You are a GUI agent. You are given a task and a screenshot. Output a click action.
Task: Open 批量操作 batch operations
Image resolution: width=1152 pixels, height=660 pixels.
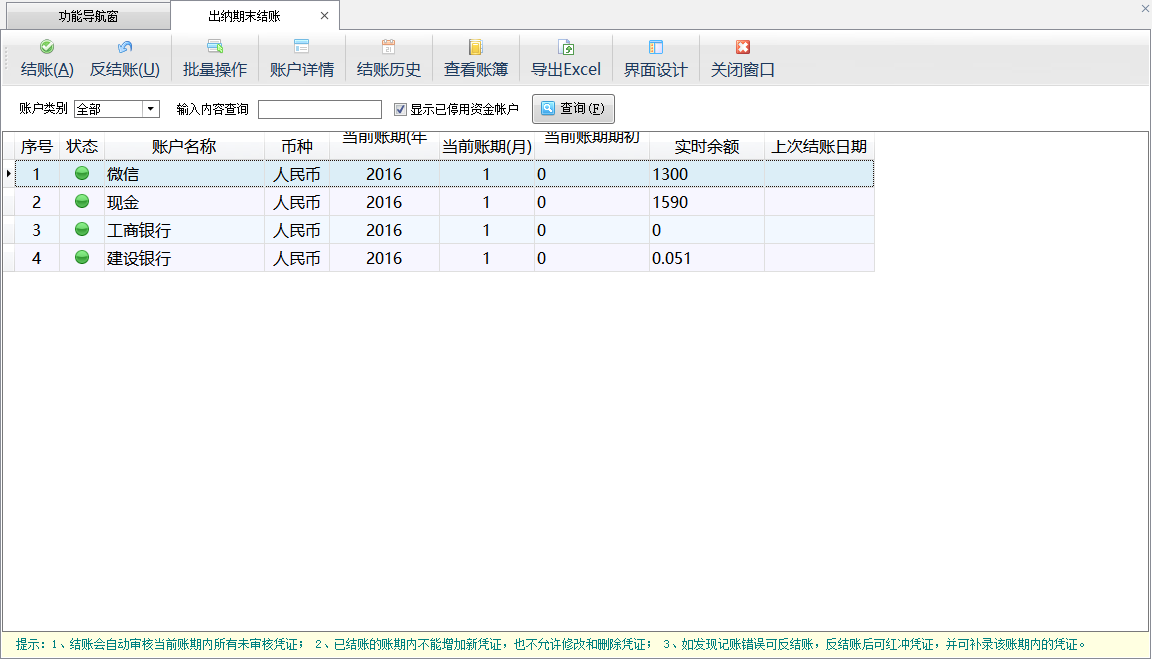214,47
